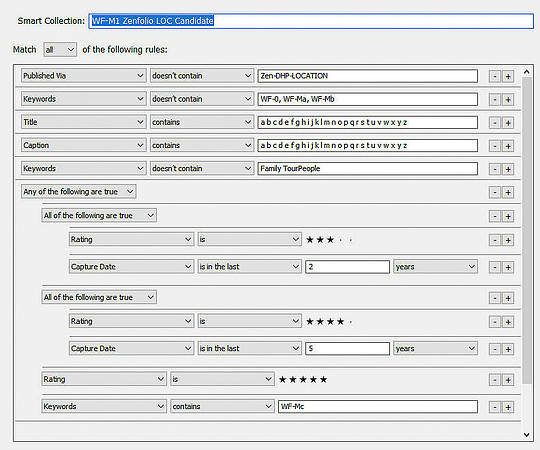Click the Title alphabet text field
This screenshot has width=540, height=450.
tap(367, 122)
